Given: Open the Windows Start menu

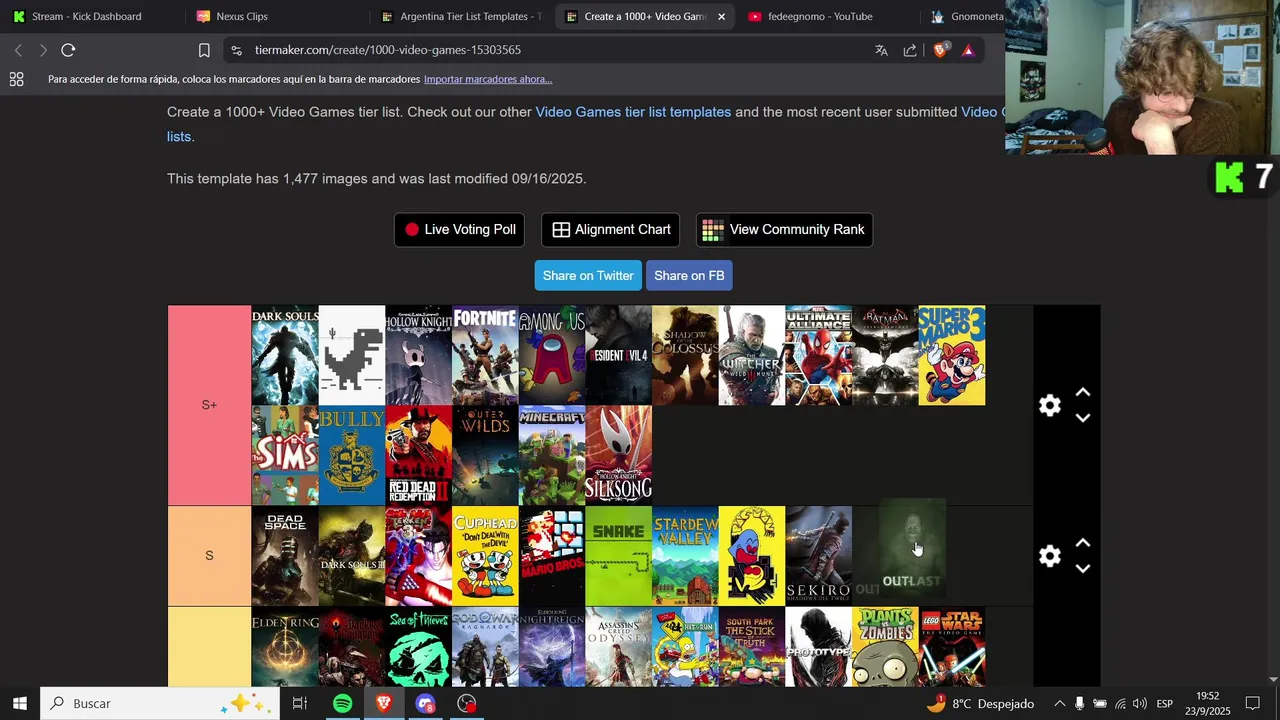Looking at the screenshot, I should (19, 703).
